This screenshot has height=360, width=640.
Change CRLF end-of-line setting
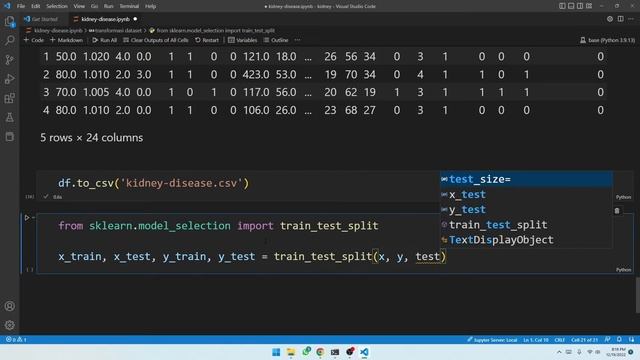pos(560,340)
